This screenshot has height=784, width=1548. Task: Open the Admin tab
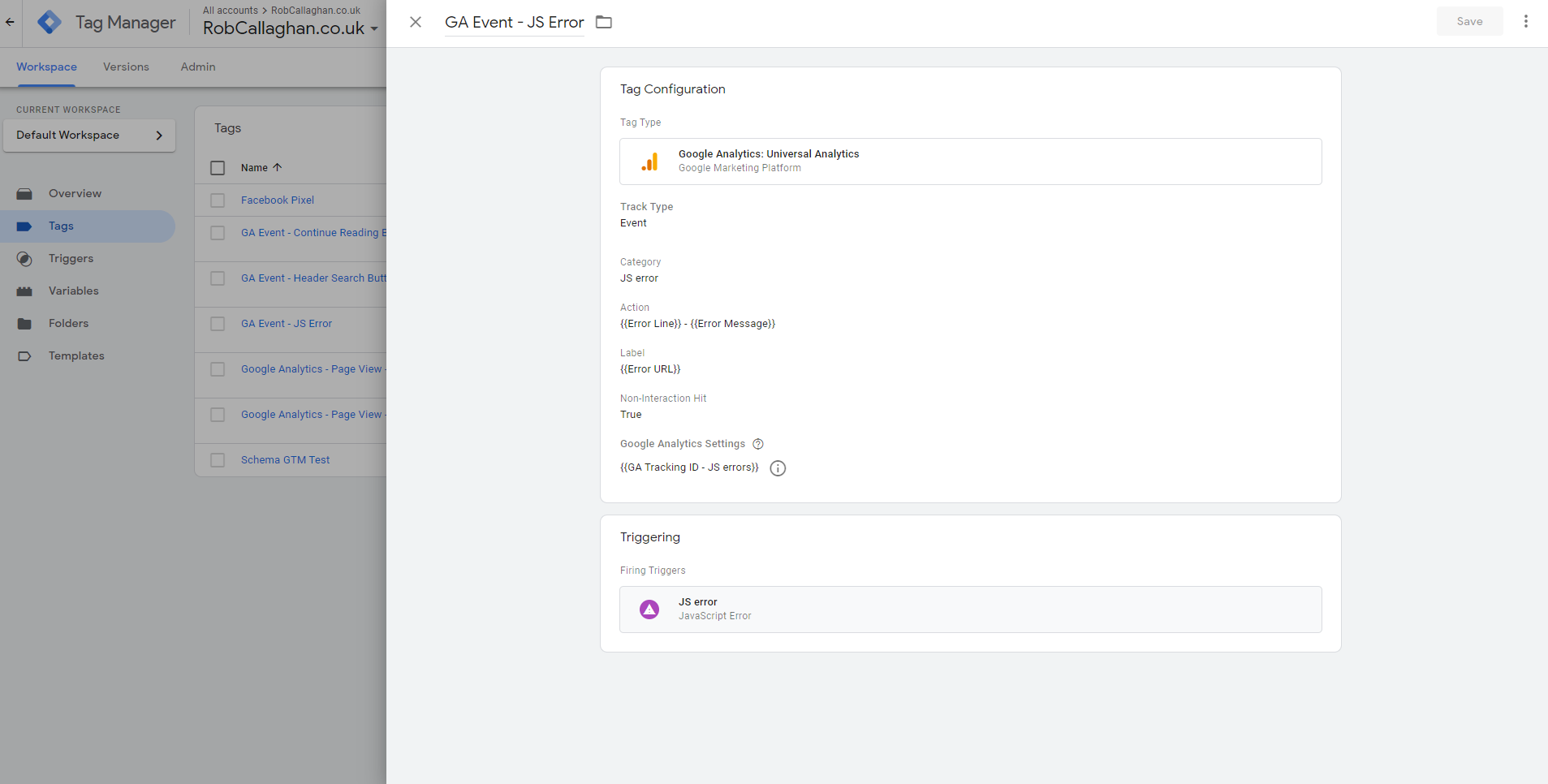[197, 67]
